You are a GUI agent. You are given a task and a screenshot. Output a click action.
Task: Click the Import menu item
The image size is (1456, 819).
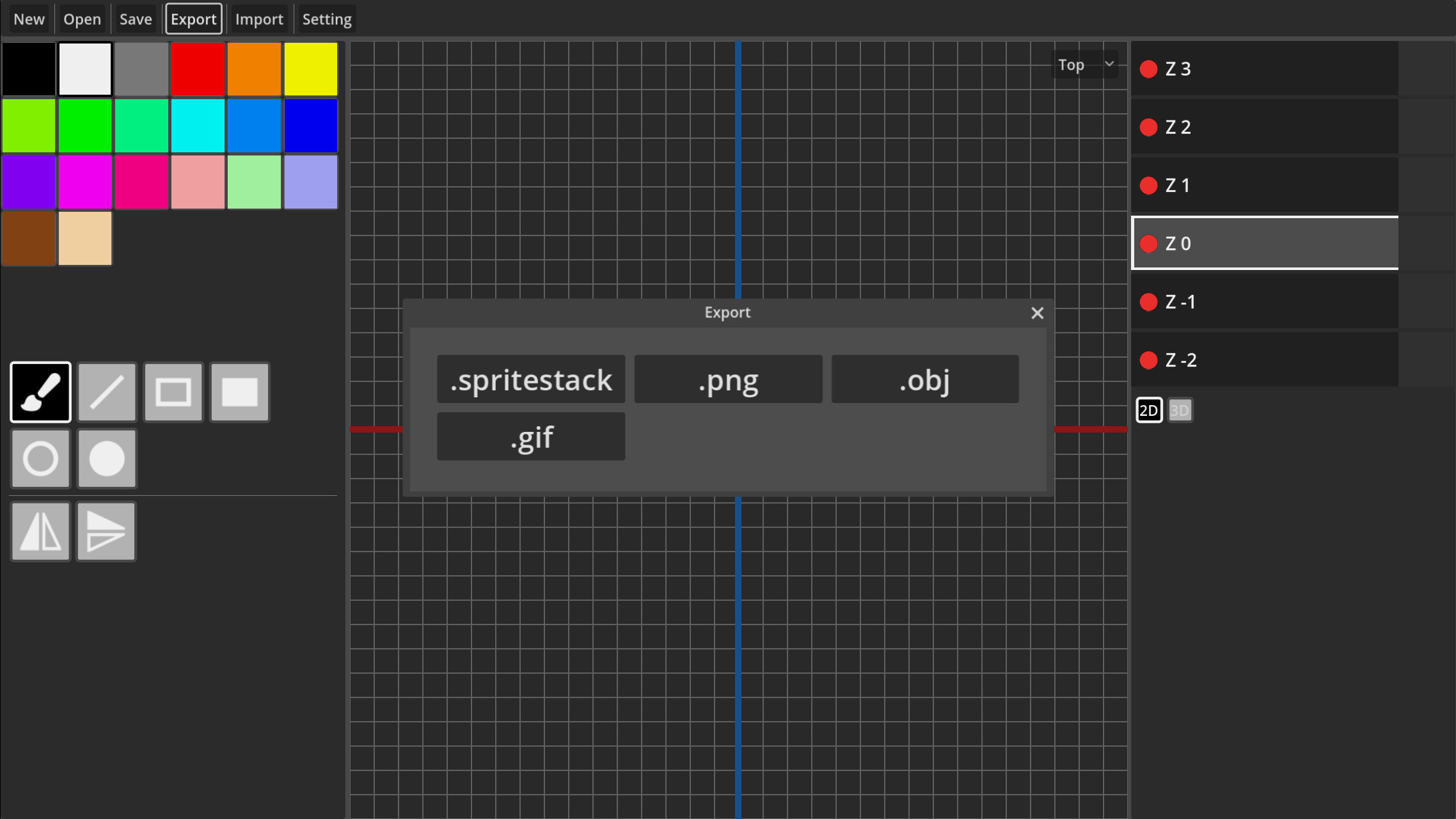[259, 19]
